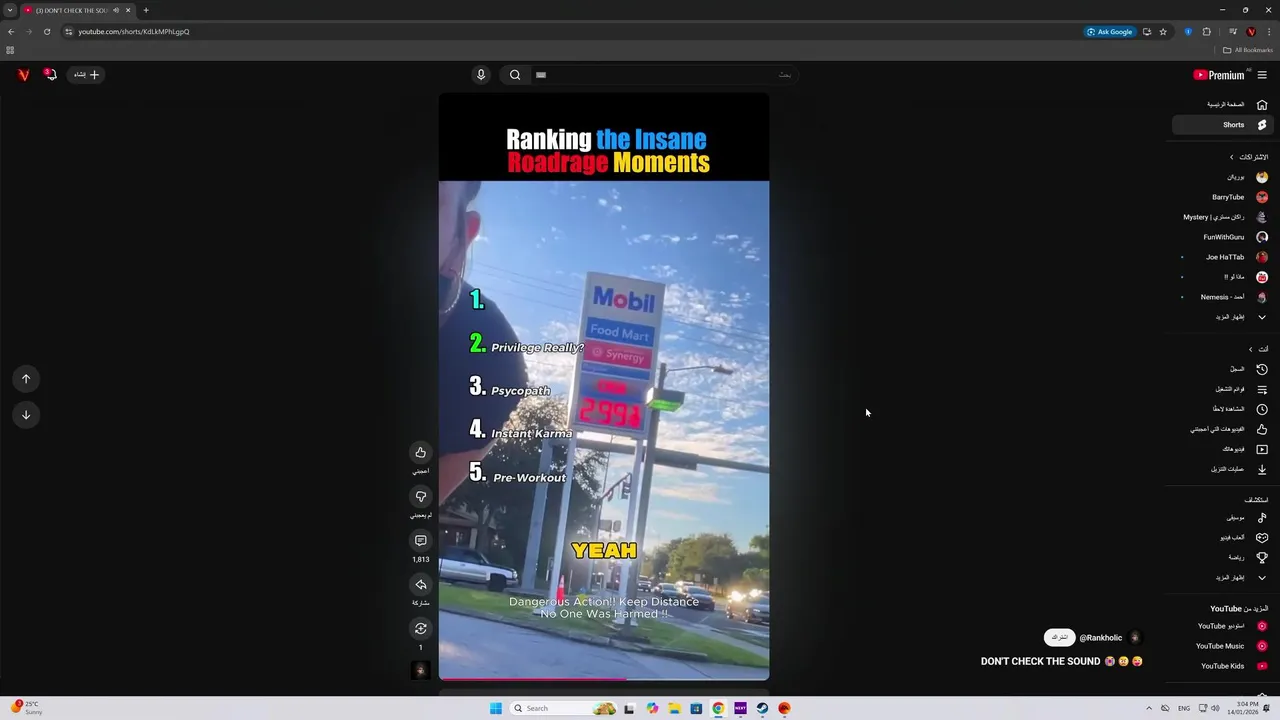Viewport: 1280px width, 720px height.
Task: Seek using the Short's progress bar
Action: [604, 680]
